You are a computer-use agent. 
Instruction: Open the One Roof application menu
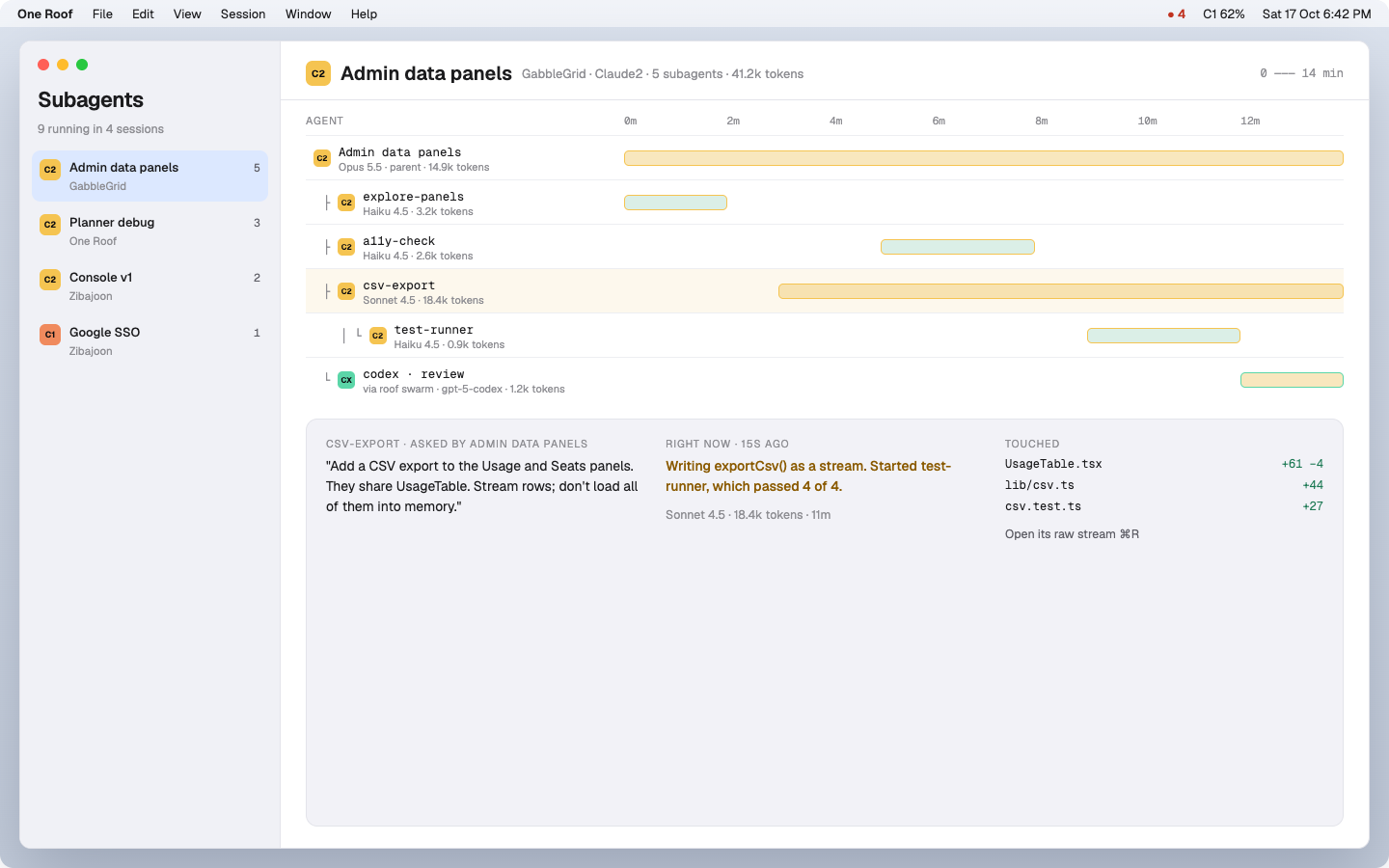[45, 14]
